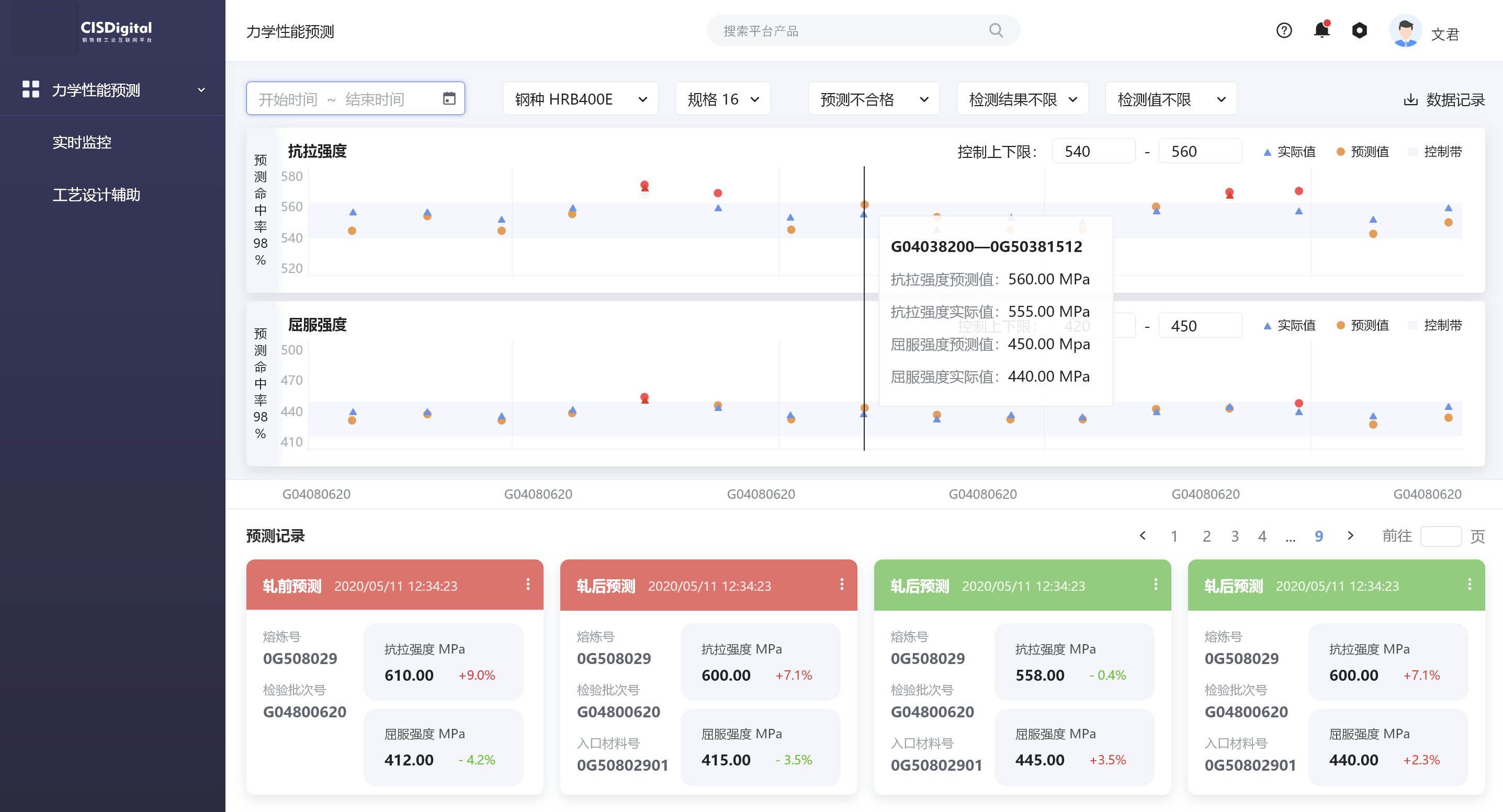Go to page 3 of records
The image size is (1503, 812).
[x=1235, y=536]
